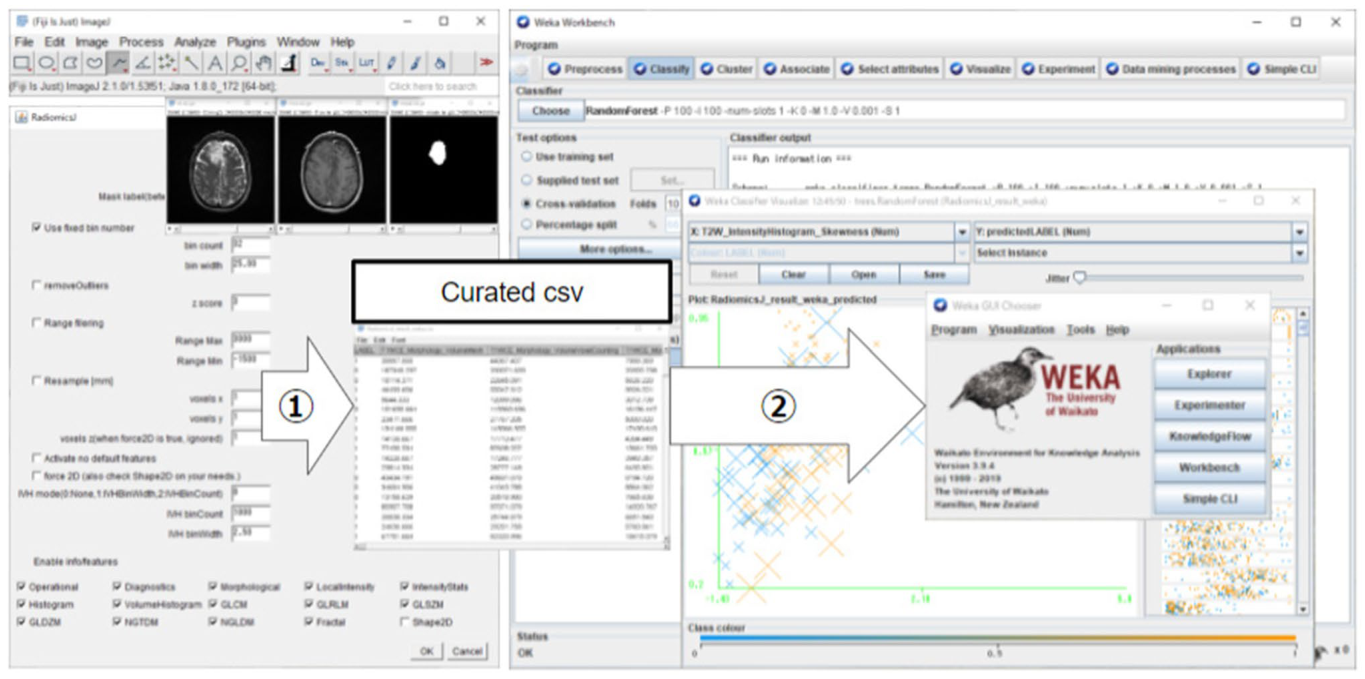Viewport: 1365px width, 679px height.
Task: Enable the Resample [mm] checkbox
Action: pos(37,381)
